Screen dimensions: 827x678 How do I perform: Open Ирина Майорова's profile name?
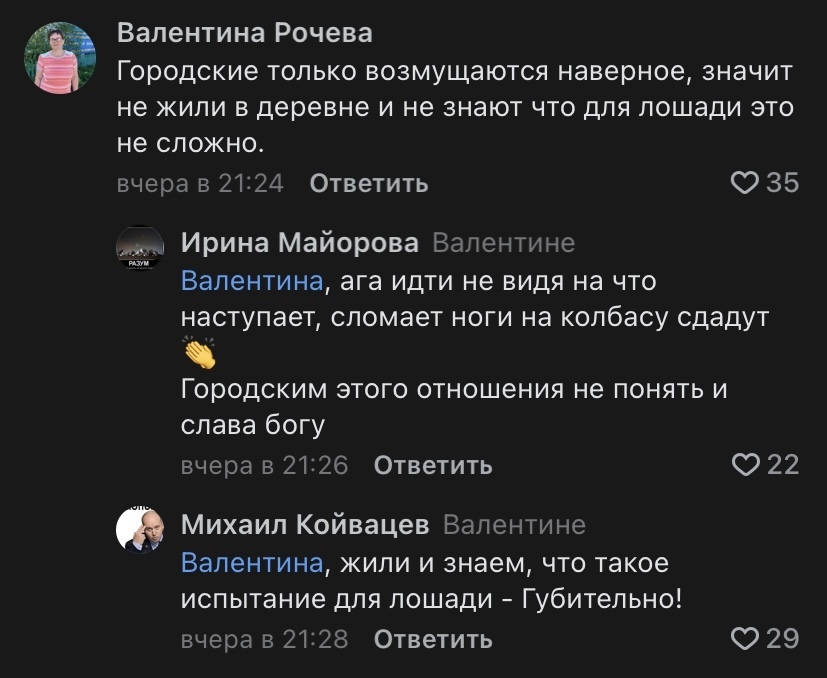[x=300, y=242]
